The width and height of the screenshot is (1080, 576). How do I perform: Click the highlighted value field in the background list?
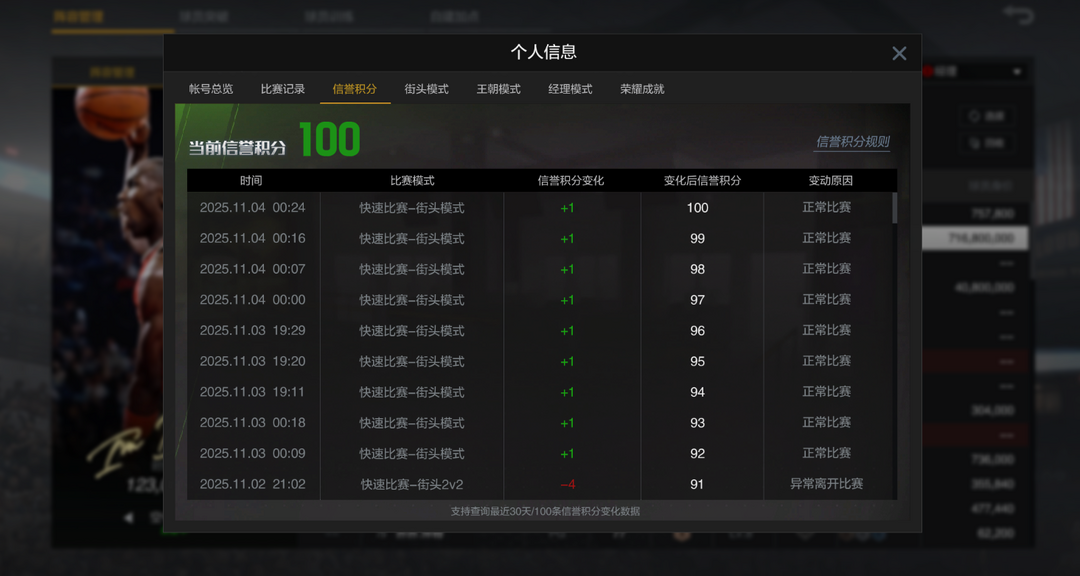pos(975,238)
